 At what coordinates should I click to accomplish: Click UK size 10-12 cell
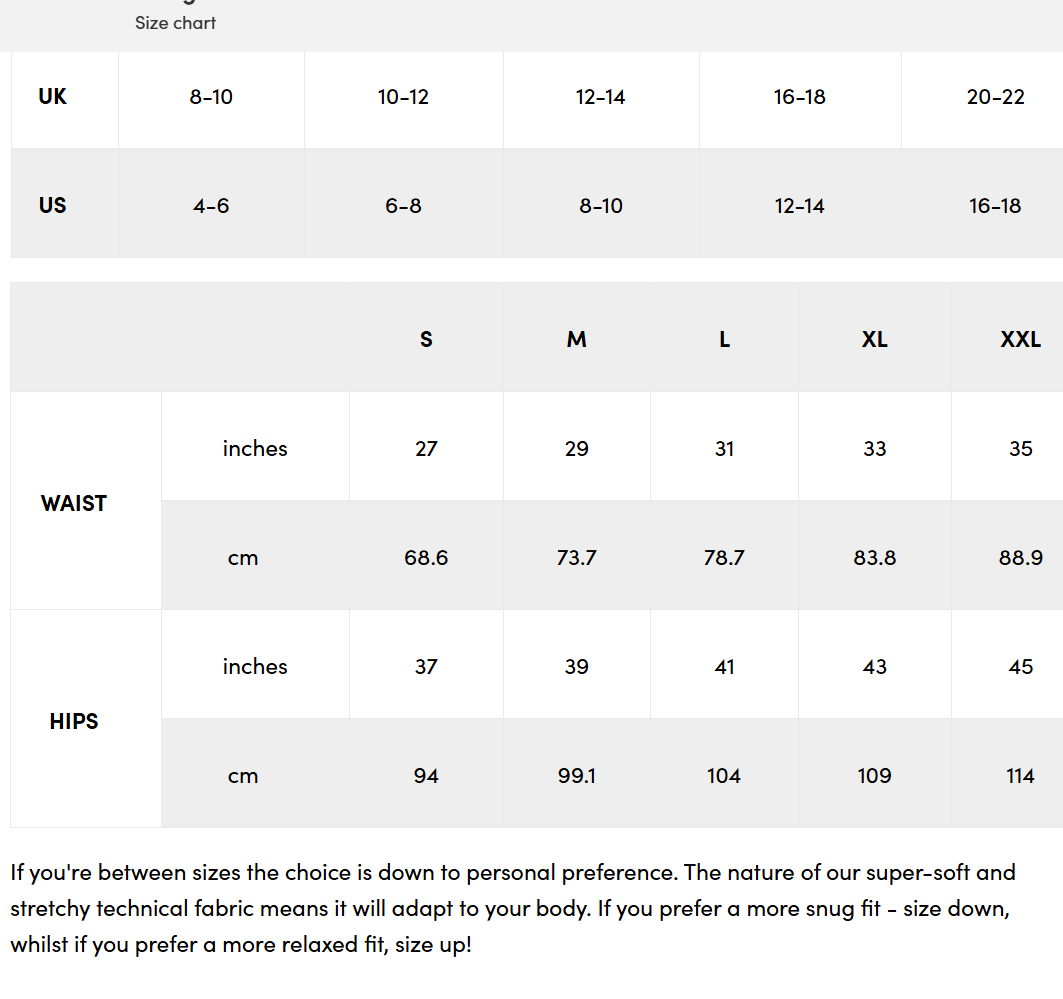click(x=403, y=97)
